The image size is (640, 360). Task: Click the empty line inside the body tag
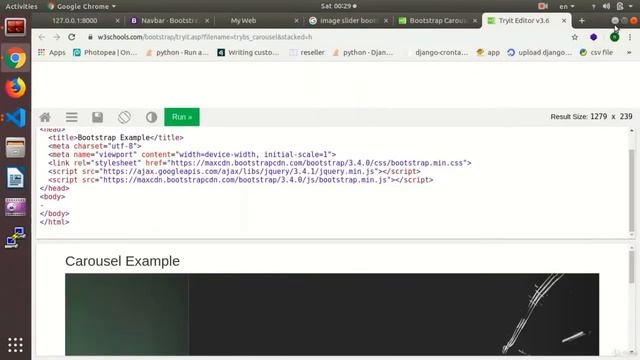pos(42,205)
